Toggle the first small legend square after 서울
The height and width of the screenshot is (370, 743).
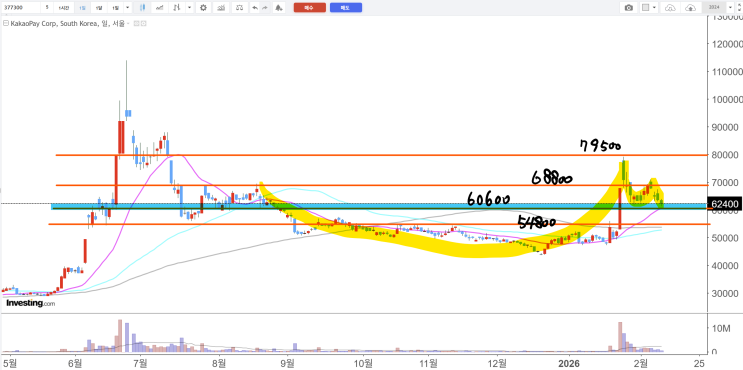click(x=136, y=23)
